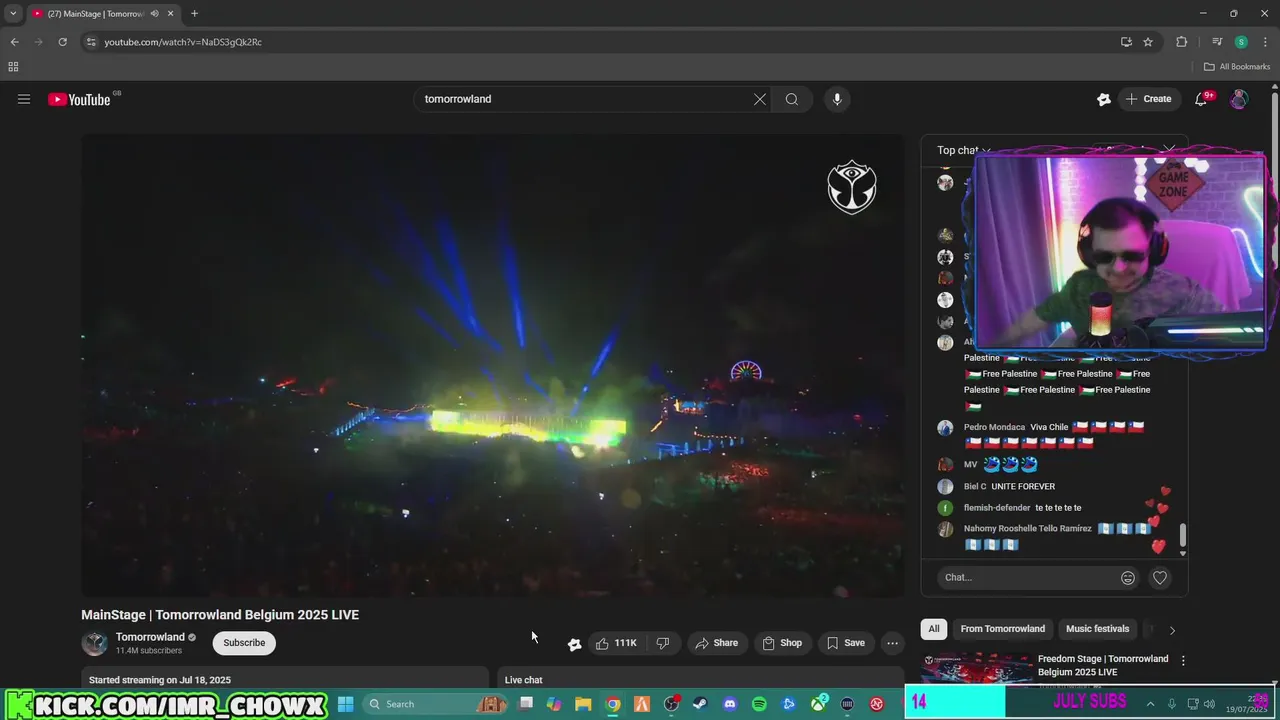The height and width of the screenshot is (720, 1280).
Task: Clear the tomorrowland search text
Action: tap(760, 99)
